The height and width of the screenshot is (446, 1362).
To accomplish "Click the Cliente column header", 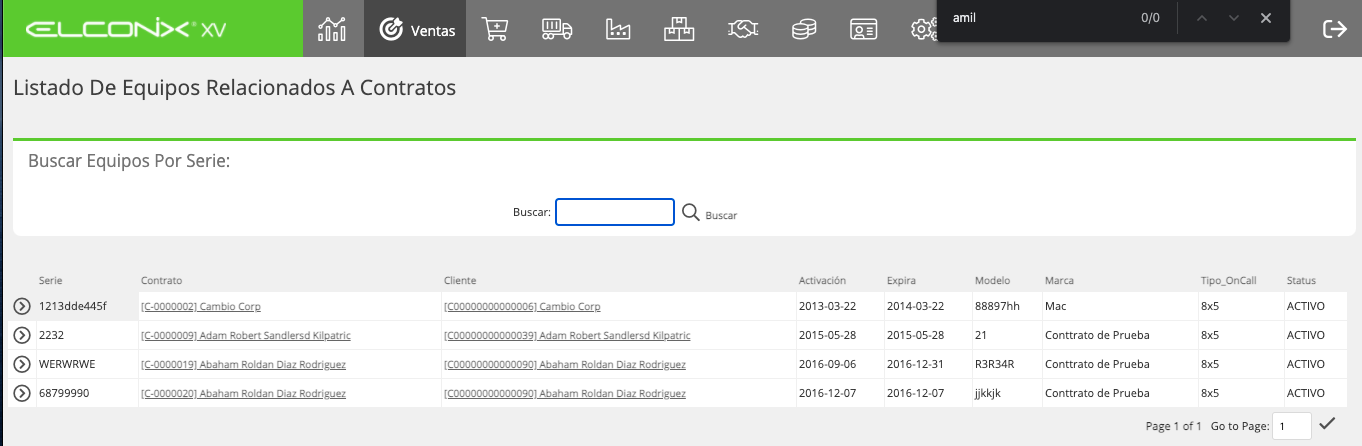I will tap(460, 281).
